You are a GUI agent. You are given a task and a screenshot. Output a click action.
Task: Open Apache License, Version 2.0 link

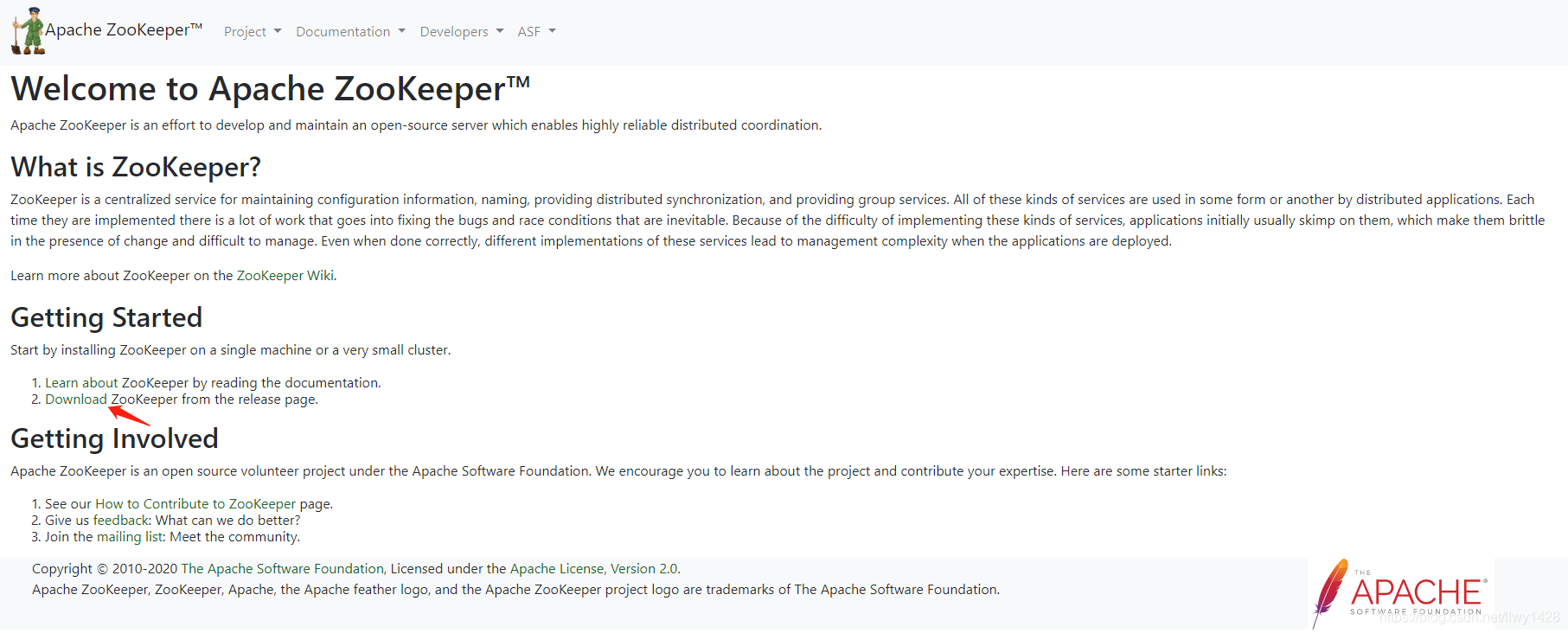(x=594, y=569)
